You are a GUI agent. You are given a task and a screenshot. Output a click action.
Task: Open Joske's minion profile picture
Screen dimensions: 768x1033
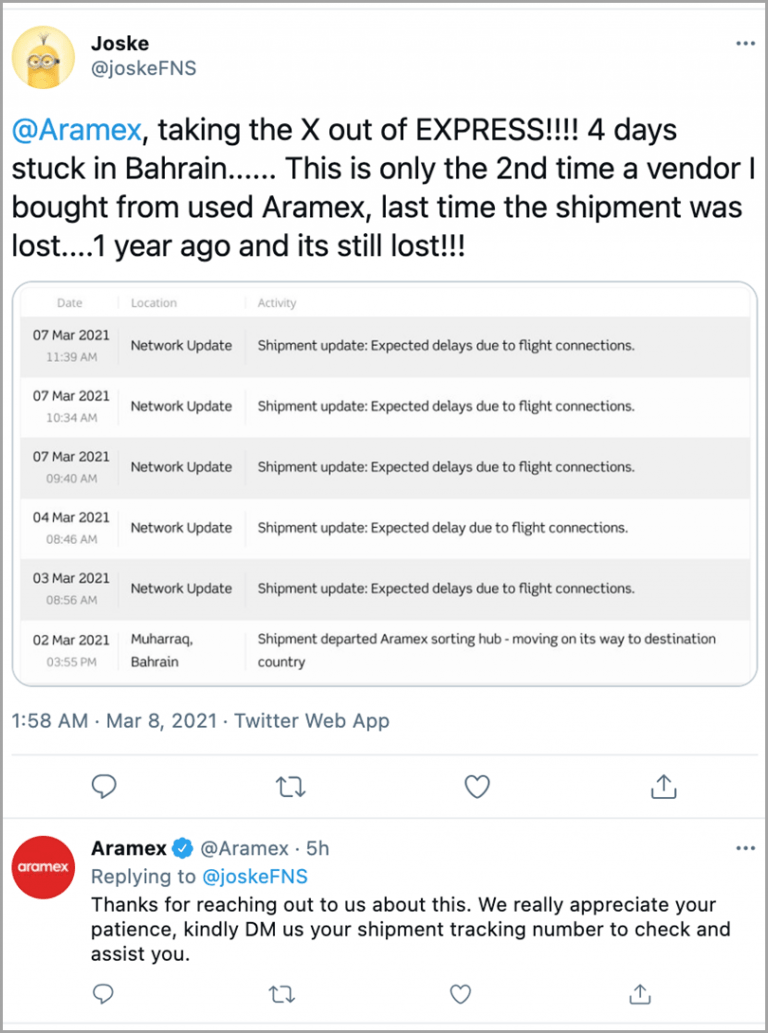click(x=43, y=58)
